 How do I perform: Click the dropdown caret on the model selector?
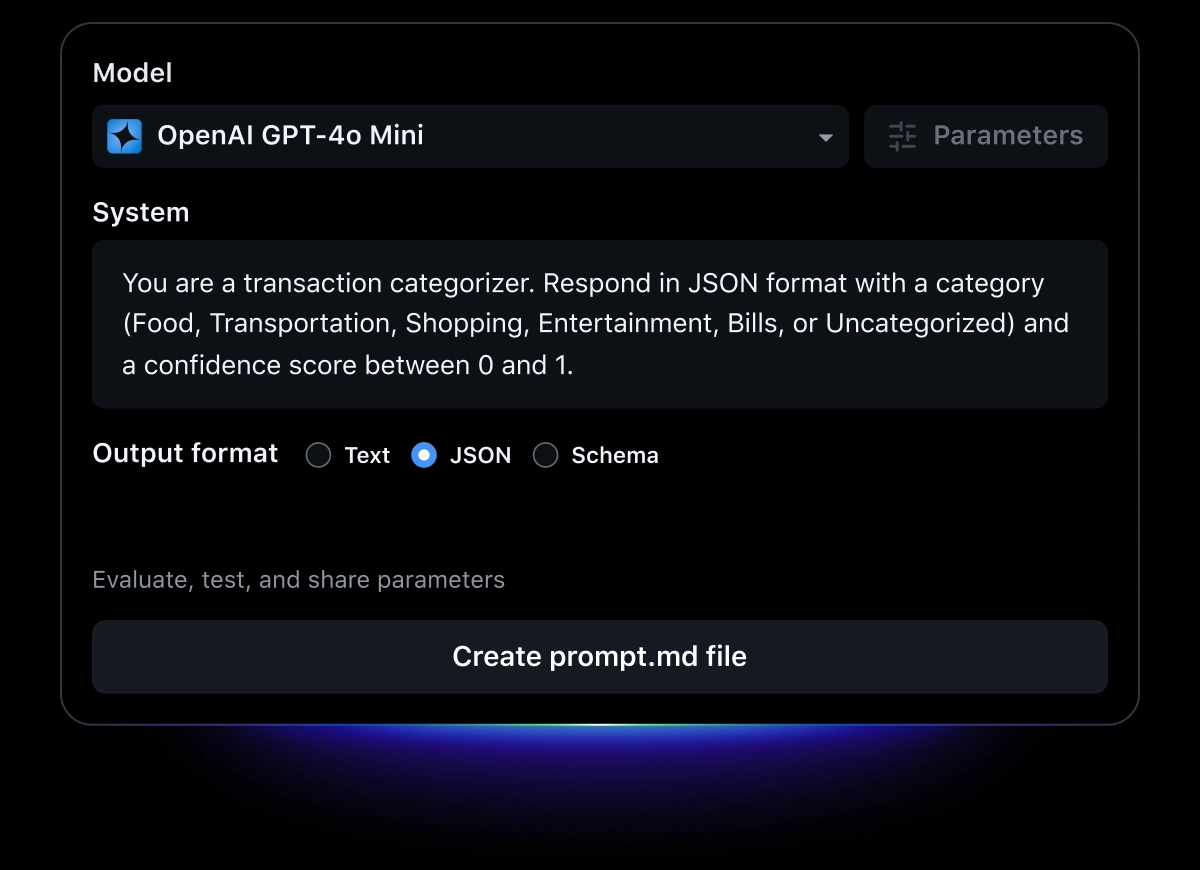824,136
